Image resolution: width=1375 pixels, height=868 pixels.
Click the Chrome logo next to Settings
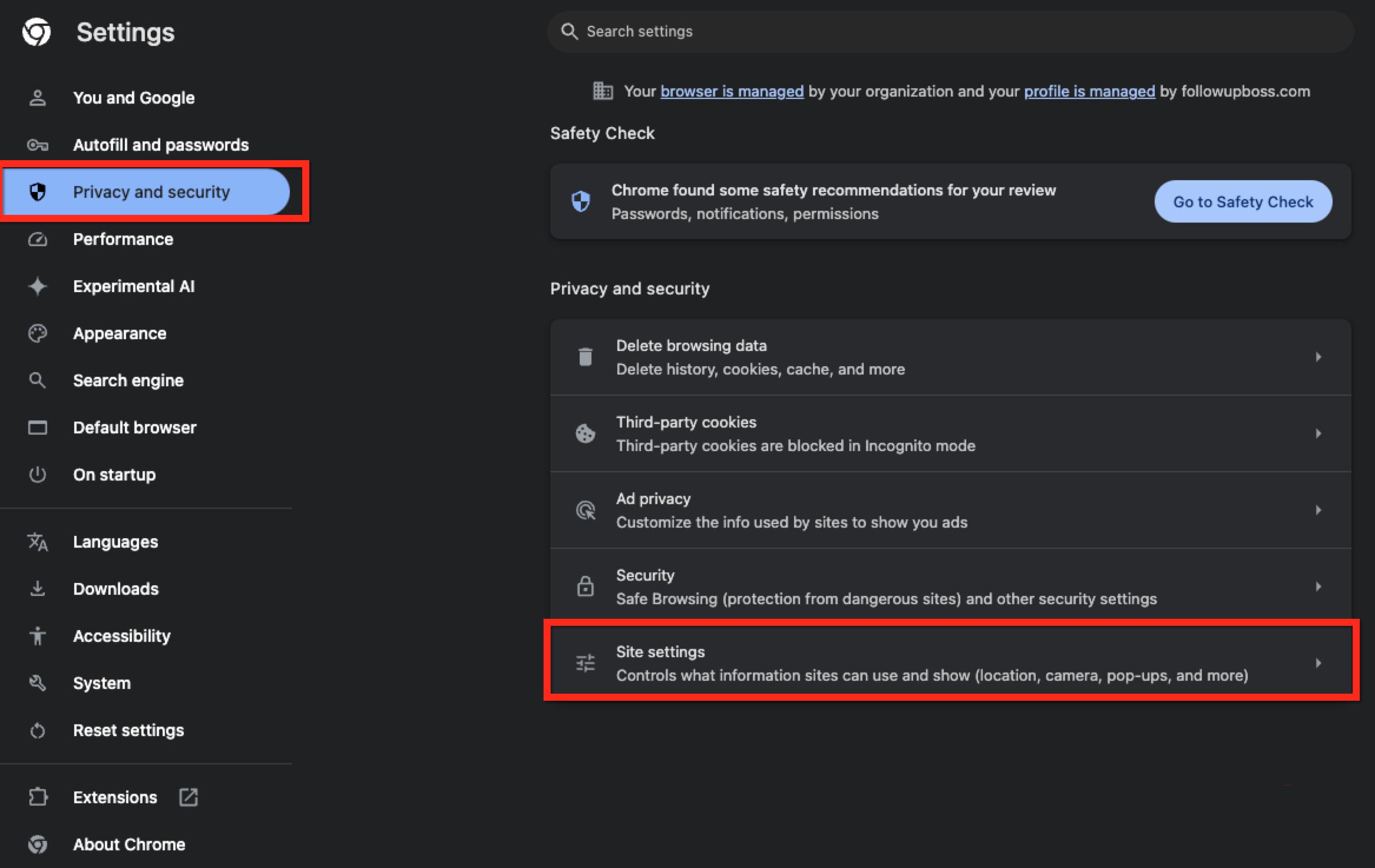coord(37,32)
